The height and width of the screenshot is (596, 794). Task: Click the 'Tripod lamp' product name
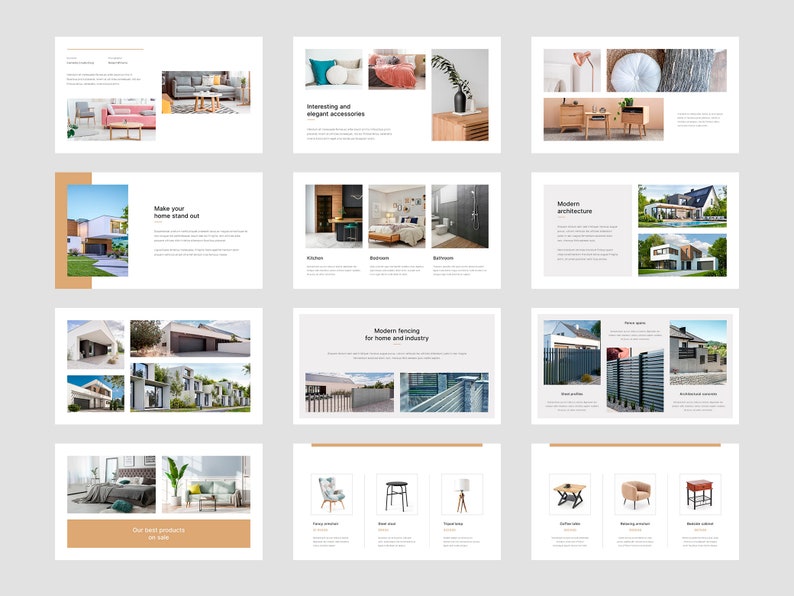point(453,524)
